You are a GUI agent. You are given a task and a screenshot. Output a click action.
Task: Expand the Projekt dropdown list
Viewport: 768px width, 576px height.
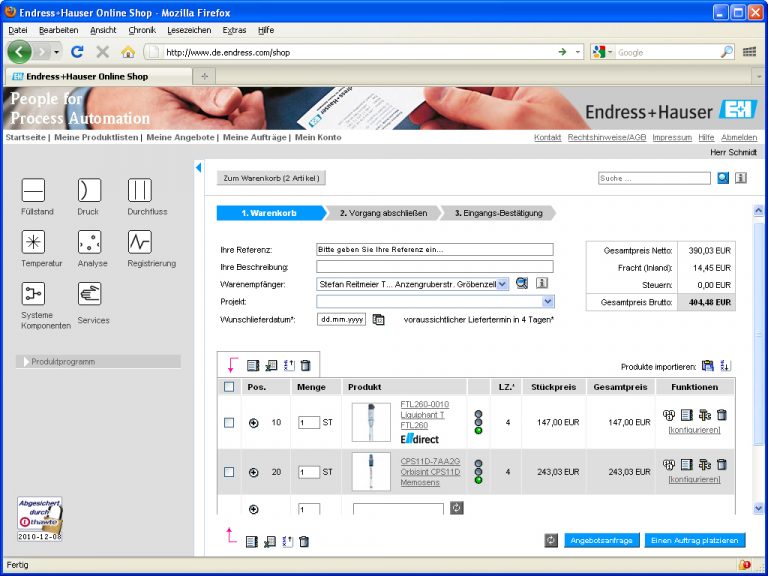tap(547, 301)
